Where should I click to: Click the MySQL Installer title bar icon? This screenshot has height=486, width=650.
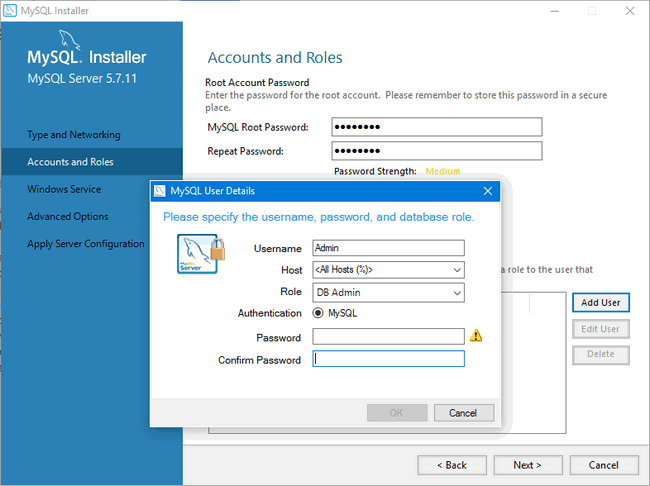tap(10, 11)
